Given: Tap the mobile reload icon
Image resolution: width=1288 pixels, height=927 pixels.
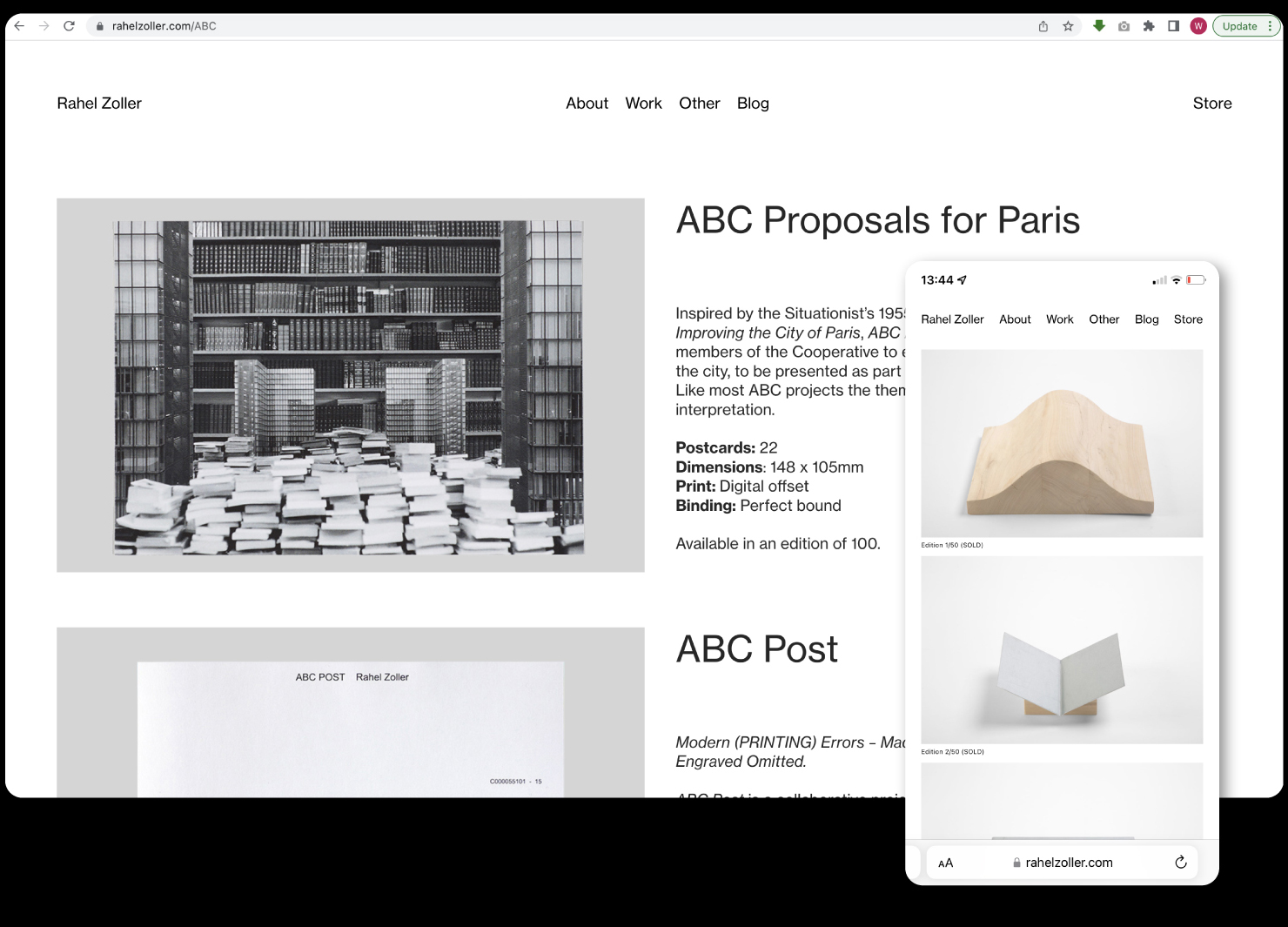Looking at the screenshot, I should click(x=1181, y=863).
